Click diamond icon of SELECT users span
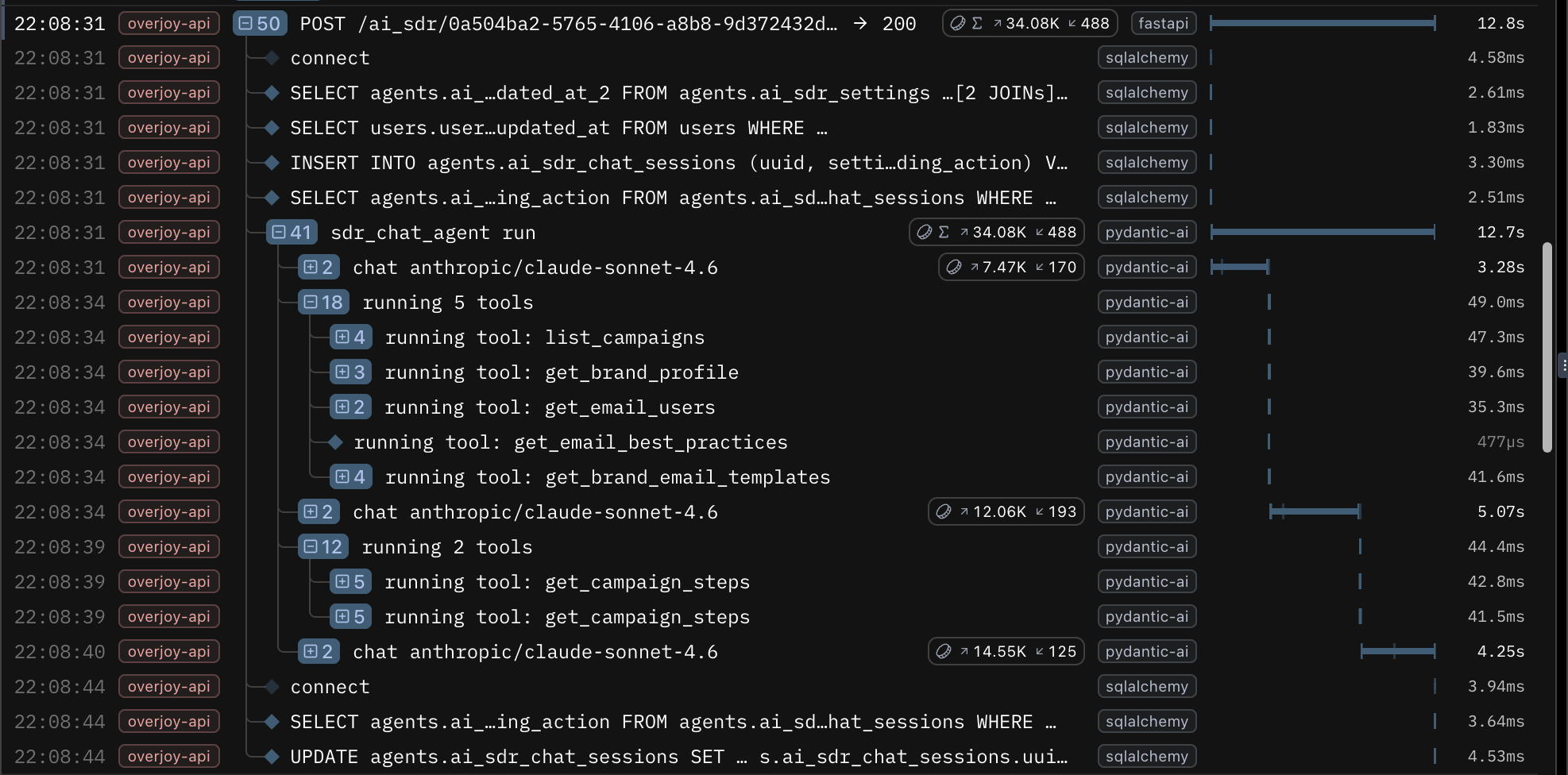Viewport: 1568px width, 775px height. pyautogui.click(x=272, y=128)
